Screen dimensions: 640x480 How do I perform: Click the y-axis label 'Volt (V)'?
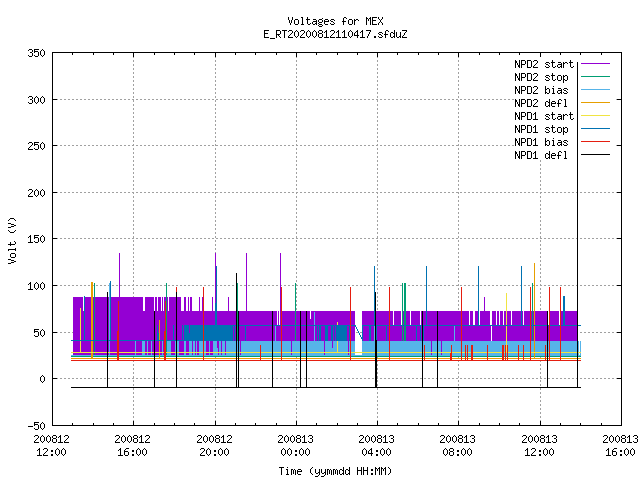point(12,240)
